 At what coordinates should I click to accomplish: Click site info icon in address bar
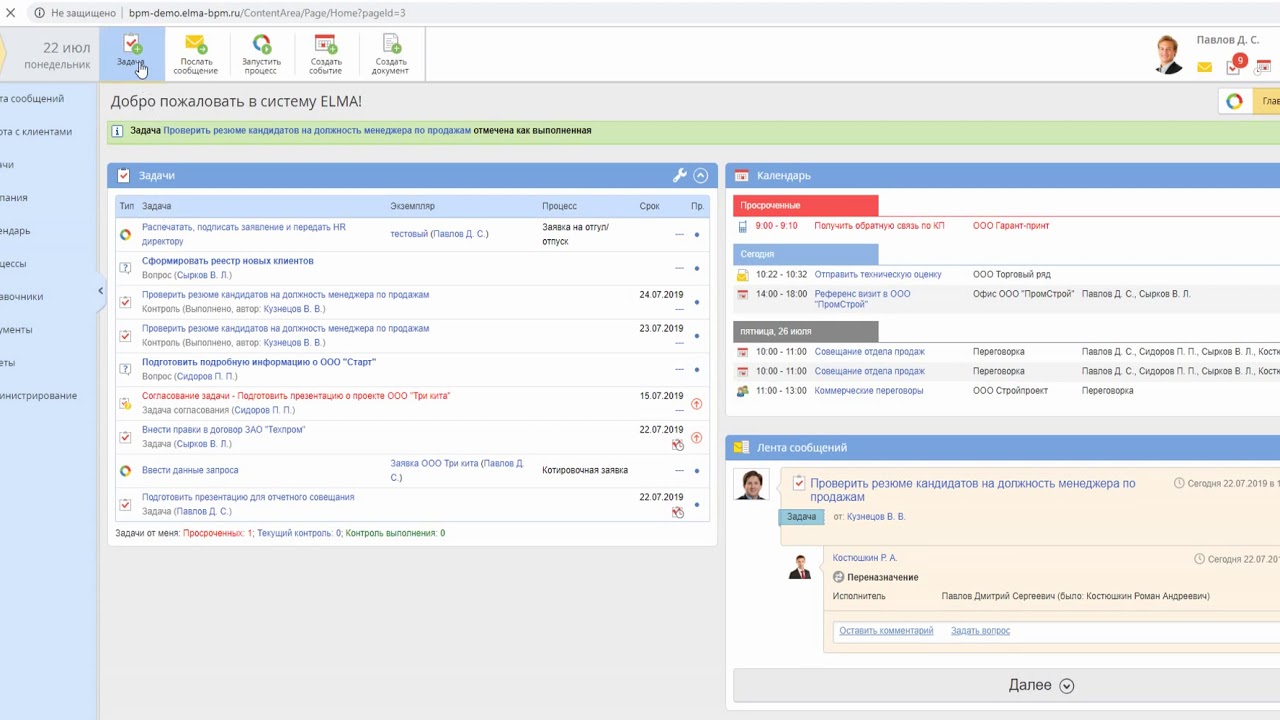click(39, 13)
